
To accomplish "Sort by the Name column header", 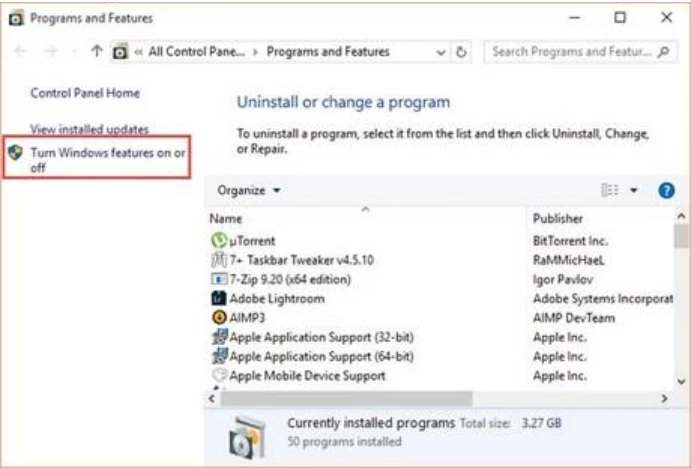I will [226, 219].
